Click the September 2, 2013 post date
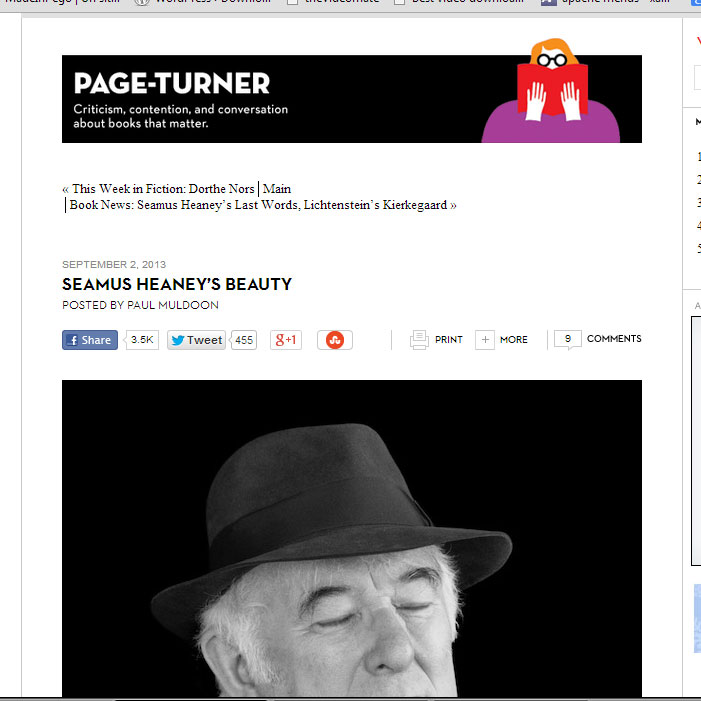Image resolution: width=701 pixels, height=701 pixels. (x=114, y=265)
